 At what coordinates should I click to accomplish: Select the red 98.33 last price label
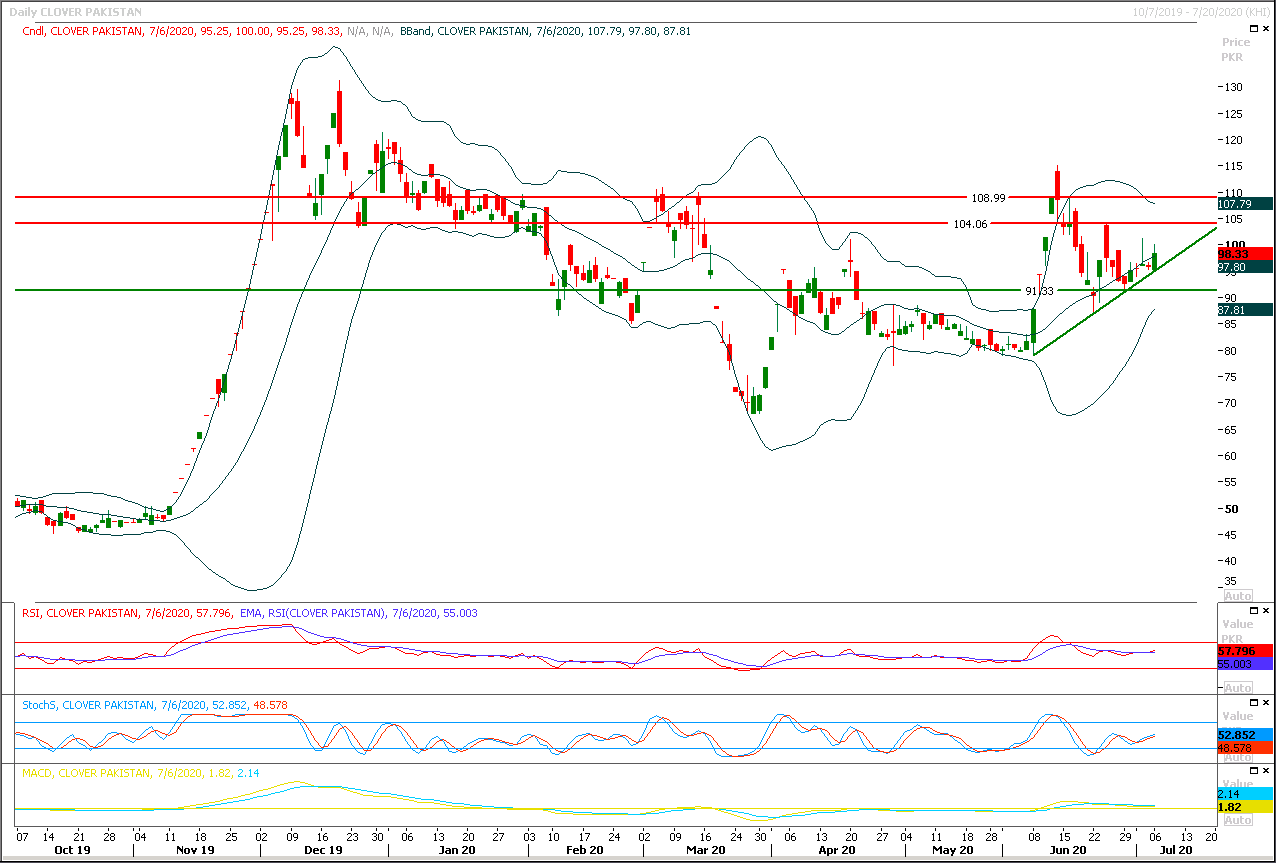coord(1244,254)
